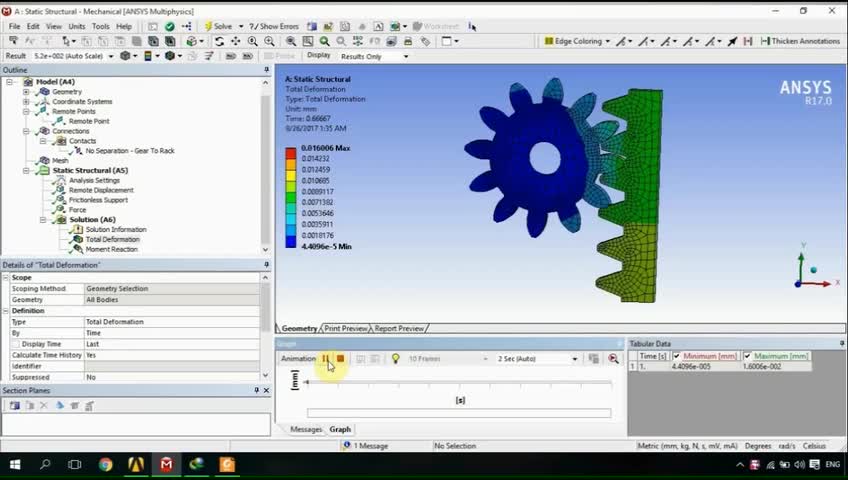This screenshot has height=480, width=848.
Task: Open the Tools menu
Action: 101,26
